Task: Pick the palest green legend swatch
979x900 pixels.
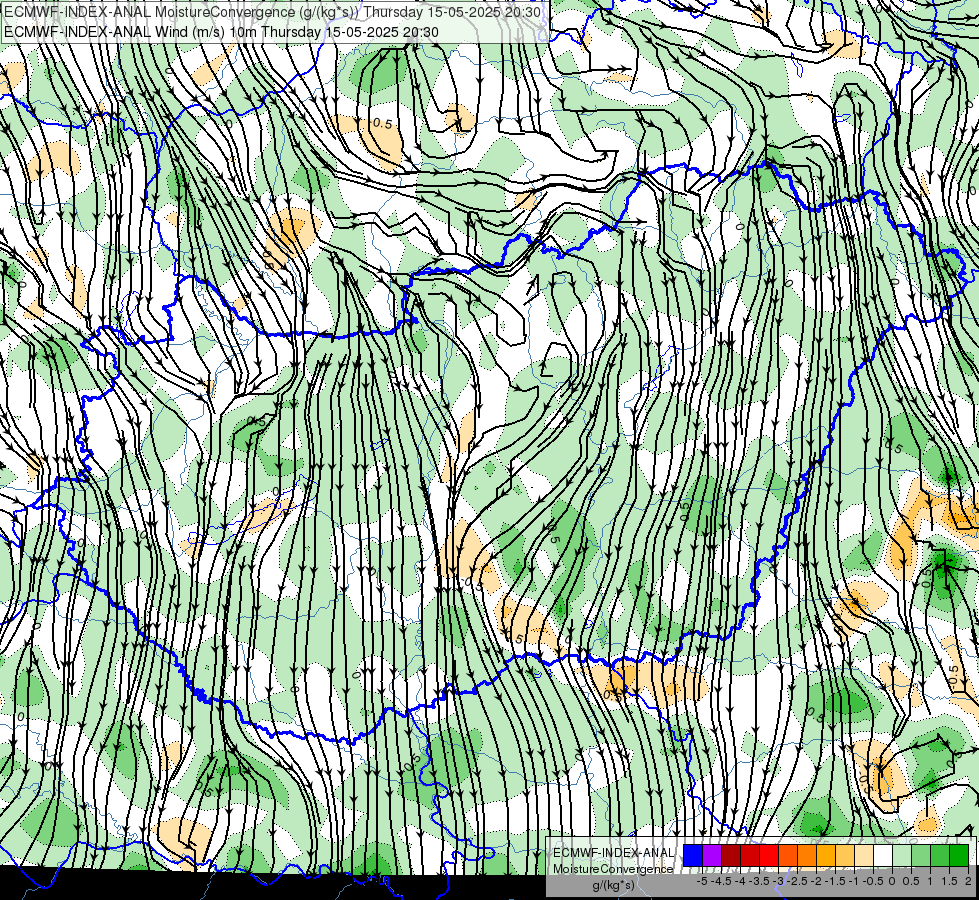Action: tap(902, 855)
